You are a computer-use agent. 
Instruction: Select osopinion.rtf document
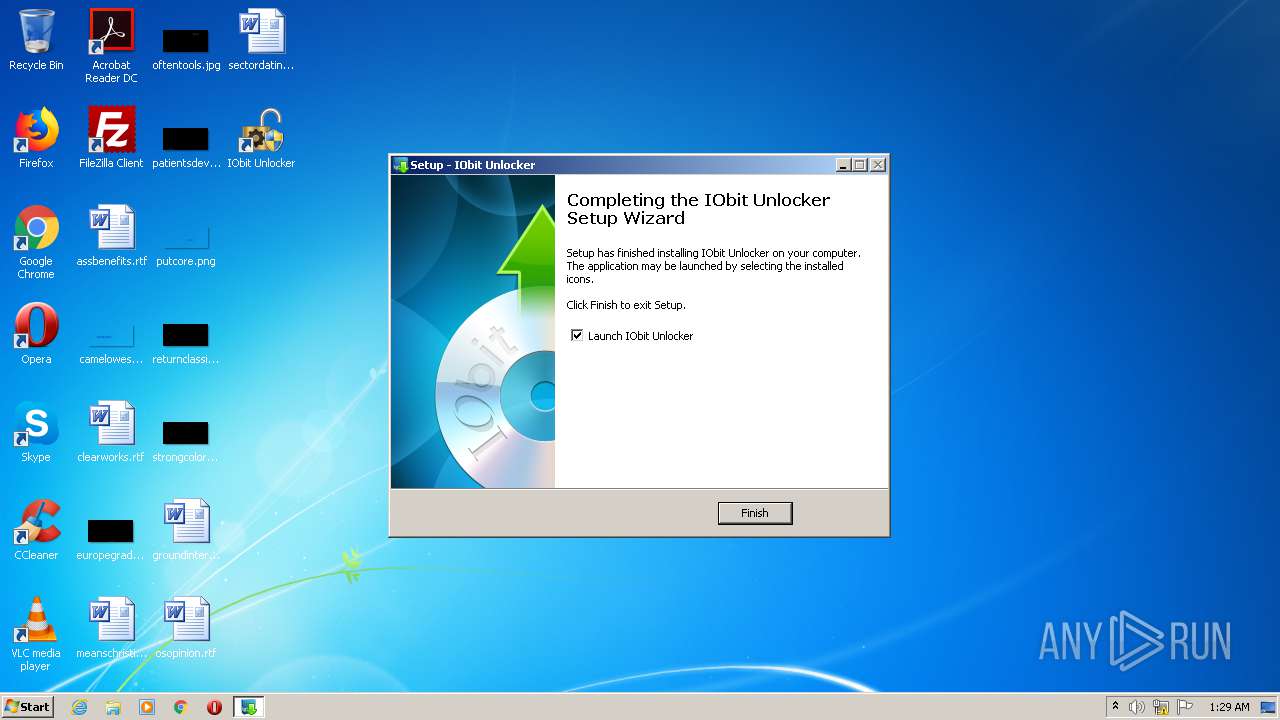tap(186, 628)
